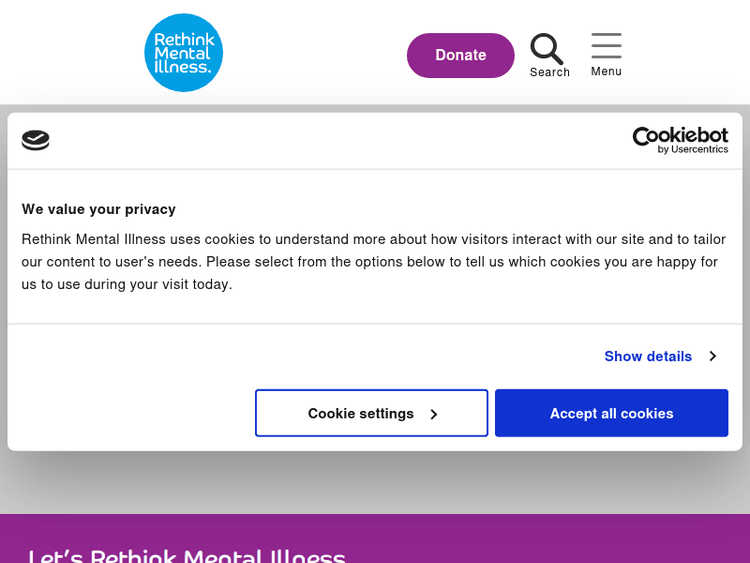Click the chevron beside Show details

click(712, 356)
